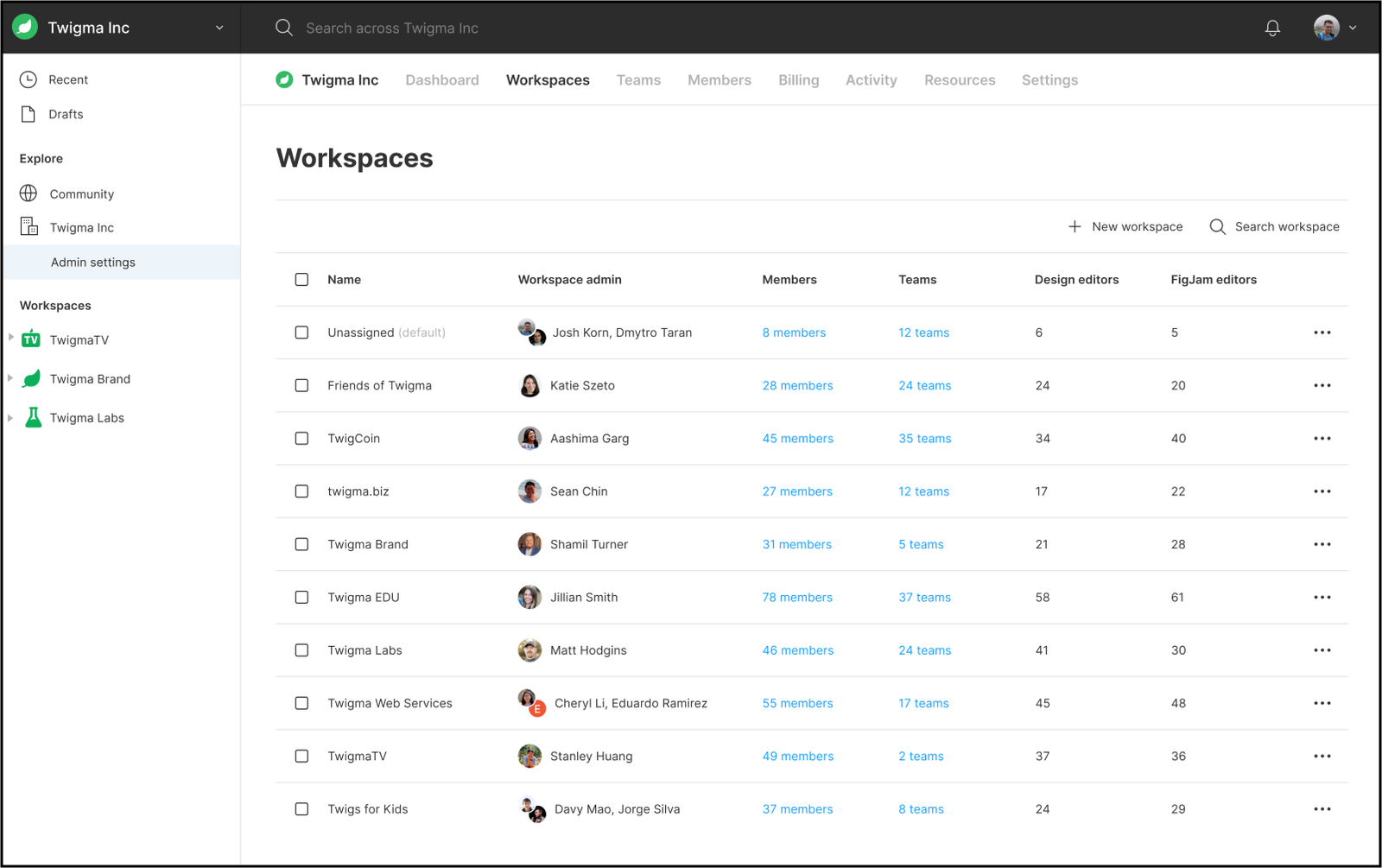Open the 2 teams link for TwigmaTV
Image resolution: width=1382 pixels, height=868 pixels.
pyautogui.click(x=921, y=757)
